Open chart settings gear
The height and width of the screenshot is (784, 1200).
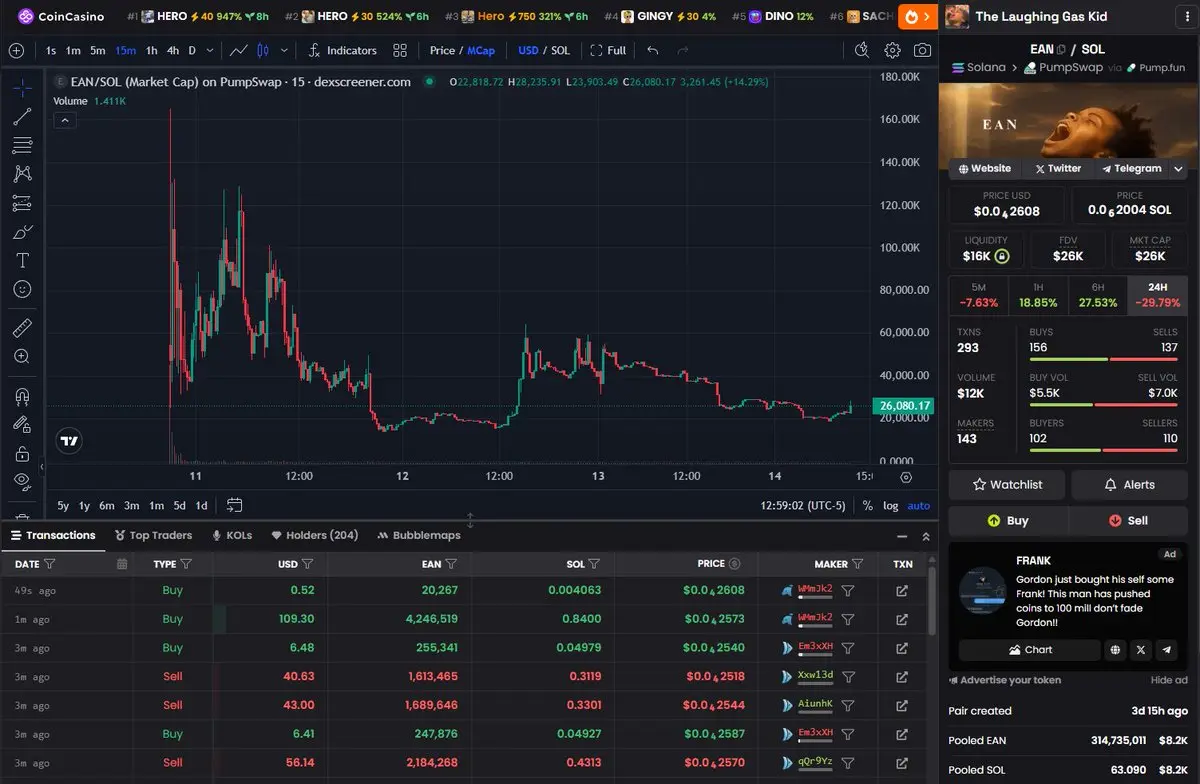click(x=892, y=50)
